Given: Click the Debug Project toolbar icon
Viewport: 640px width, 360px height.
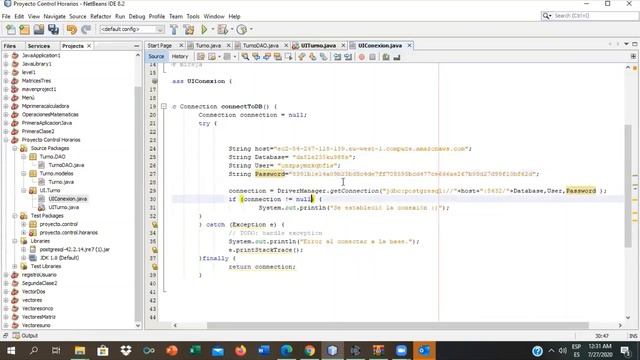Looking at the screenshot, I should coord(222,29).
